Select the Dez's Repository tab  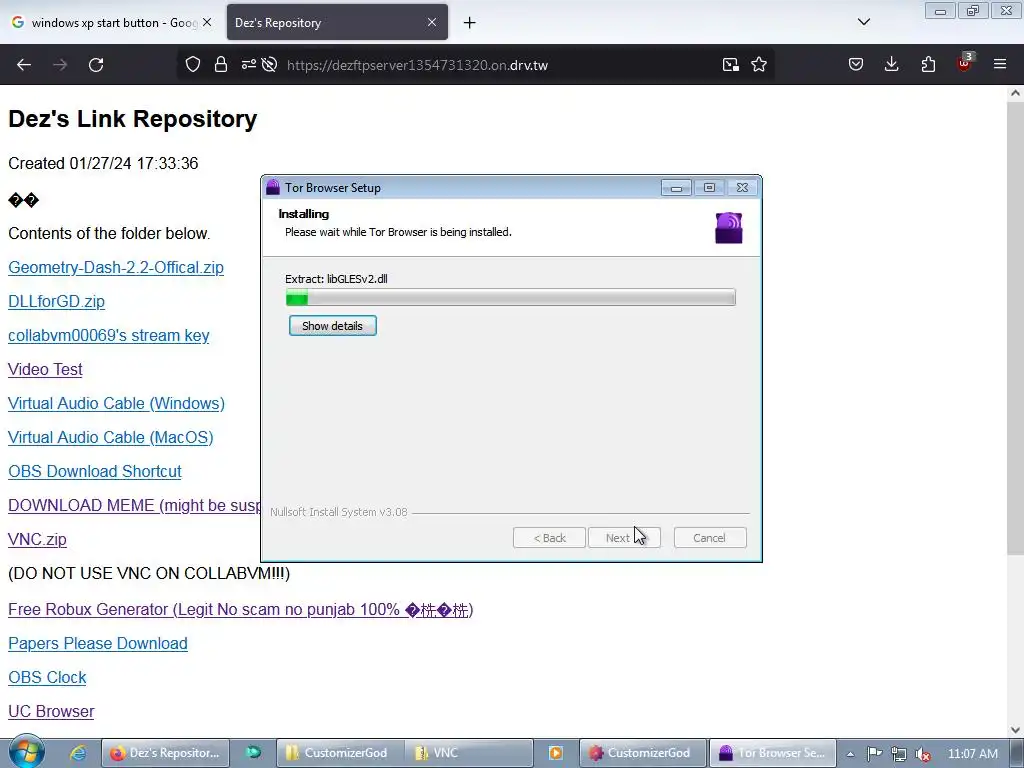click(337, 22)
